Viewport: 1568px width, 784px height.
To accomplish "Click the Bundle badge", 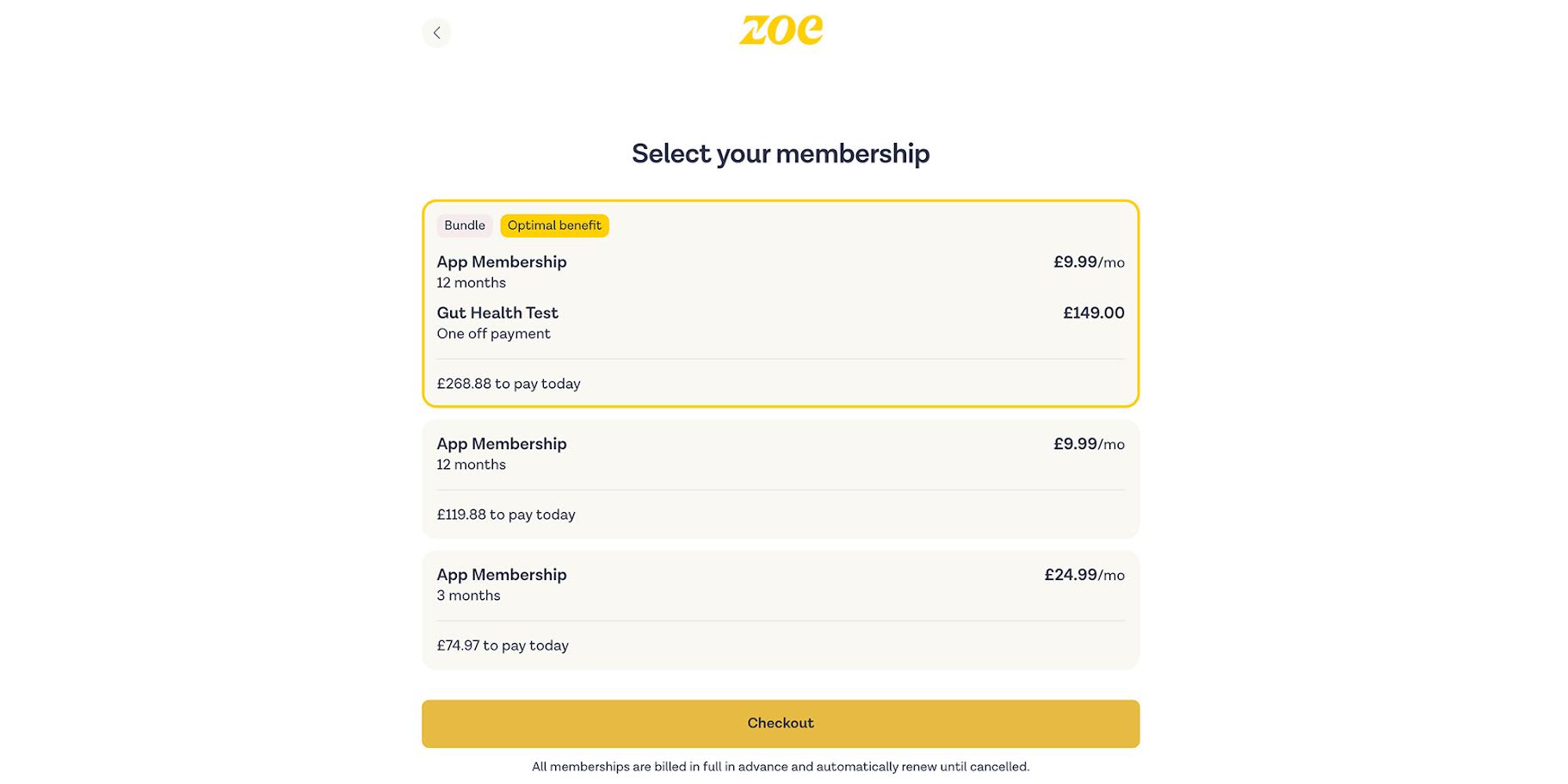I will click(464, 225).
